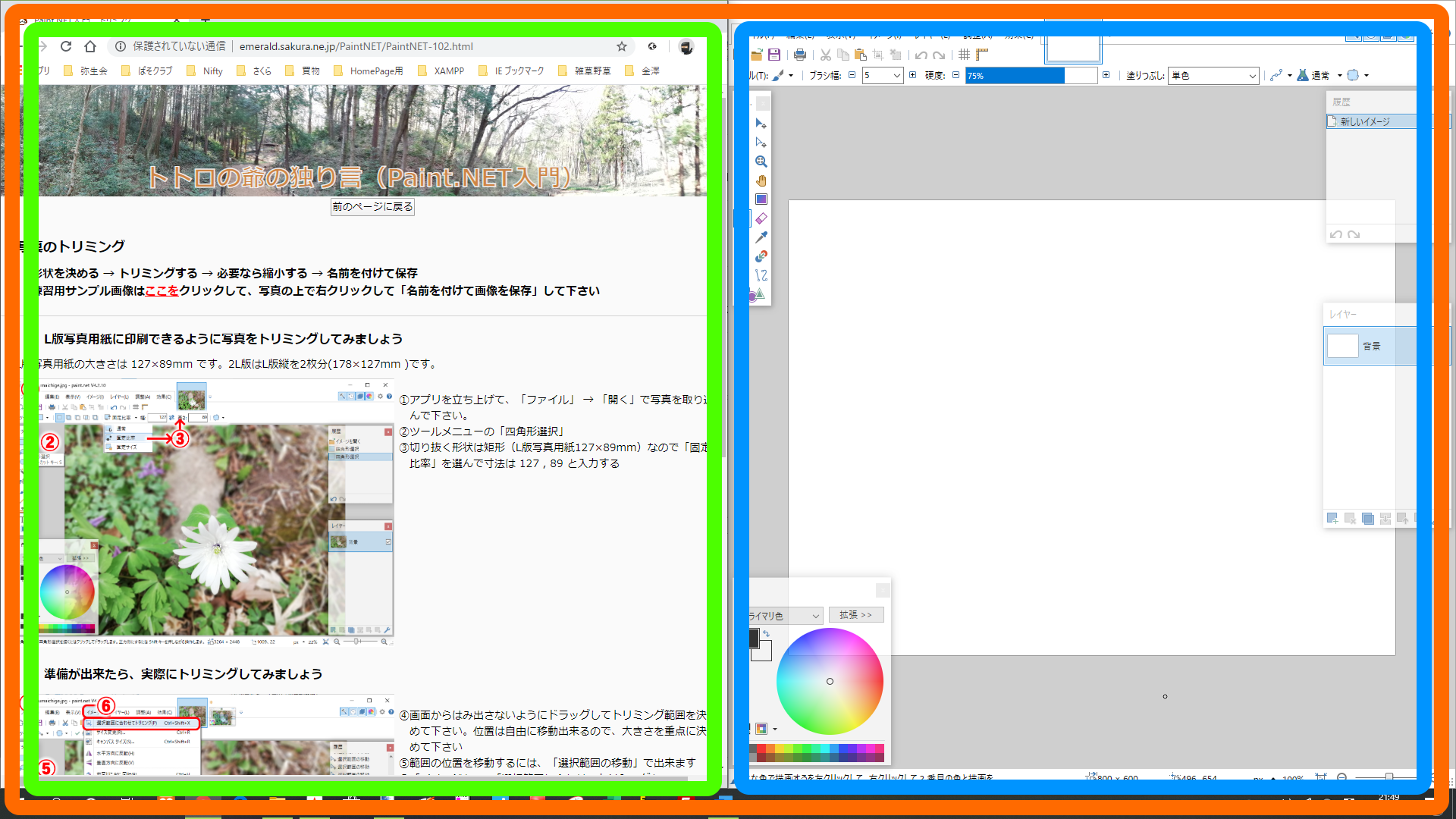Copy selection using the copy icon
Viewport: 1456px width, 819px height.
tap(843, 55)
